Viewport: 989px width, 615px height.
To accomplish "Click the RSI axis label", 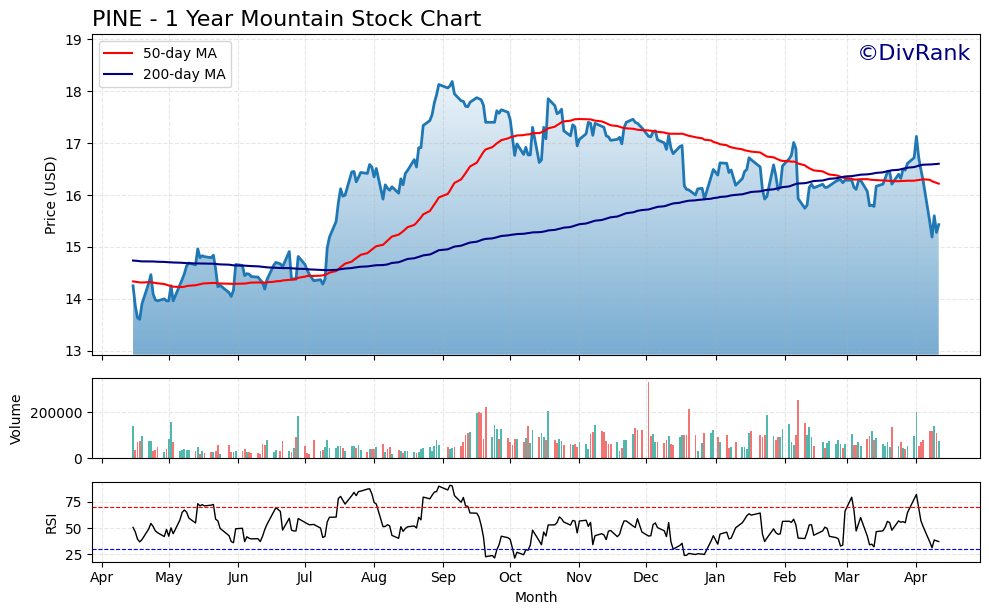I will tap(50, 524).
